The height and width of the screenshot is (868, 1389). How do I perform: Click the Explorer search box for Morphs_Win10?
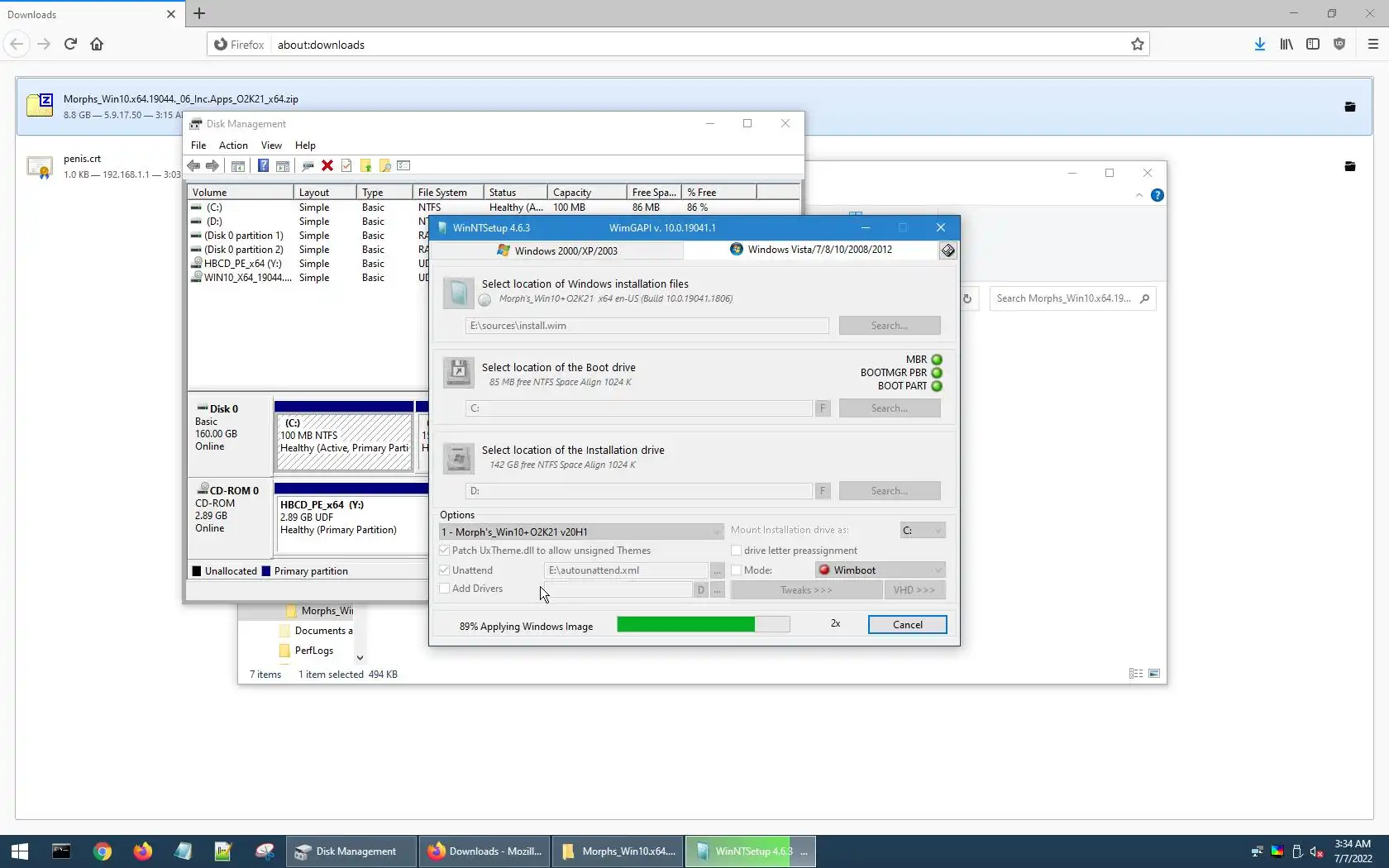[x=1072, y=298]
